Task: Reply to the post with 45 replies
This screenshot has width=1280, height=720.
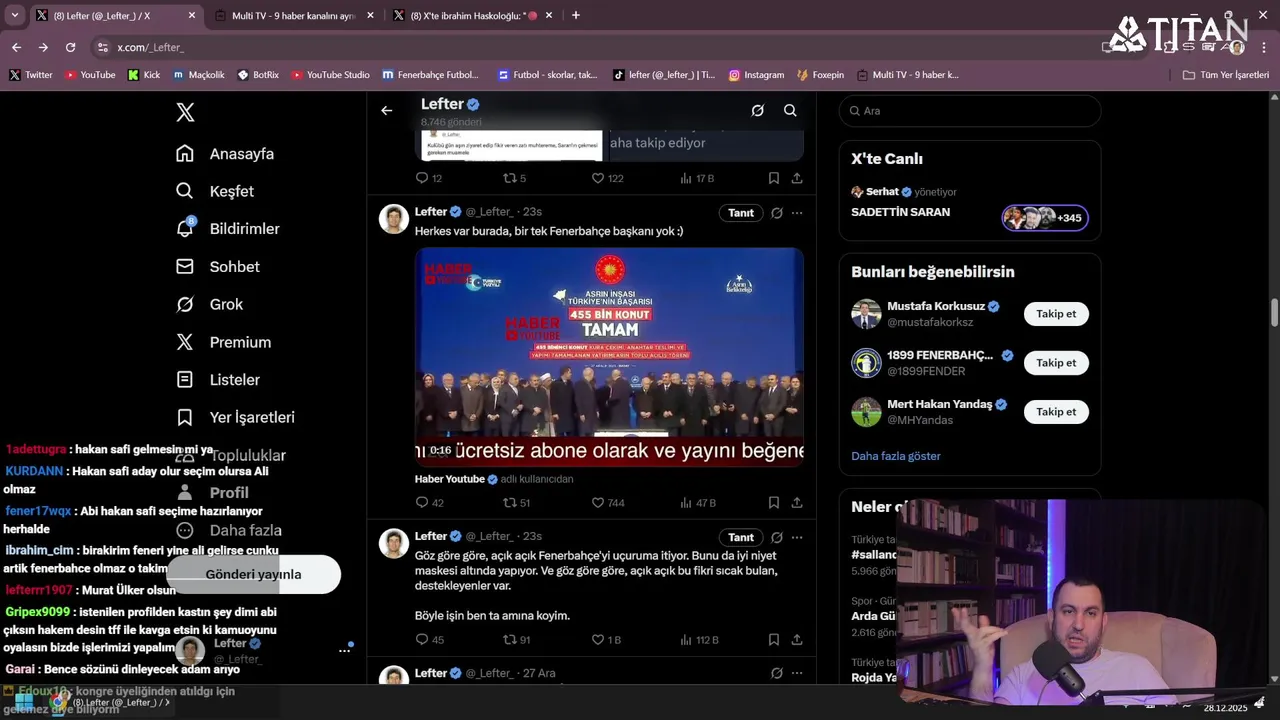Action: 429,640
